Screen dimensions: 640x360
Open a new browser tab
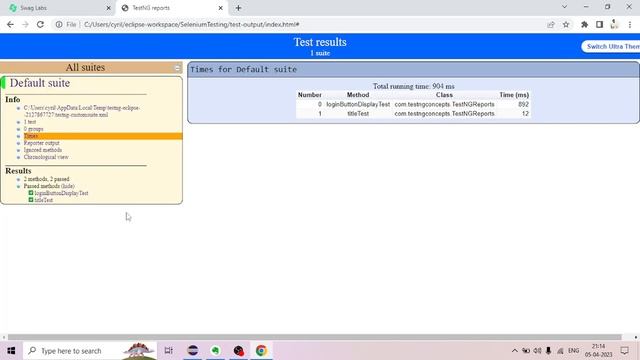click(x=238, y=8)
